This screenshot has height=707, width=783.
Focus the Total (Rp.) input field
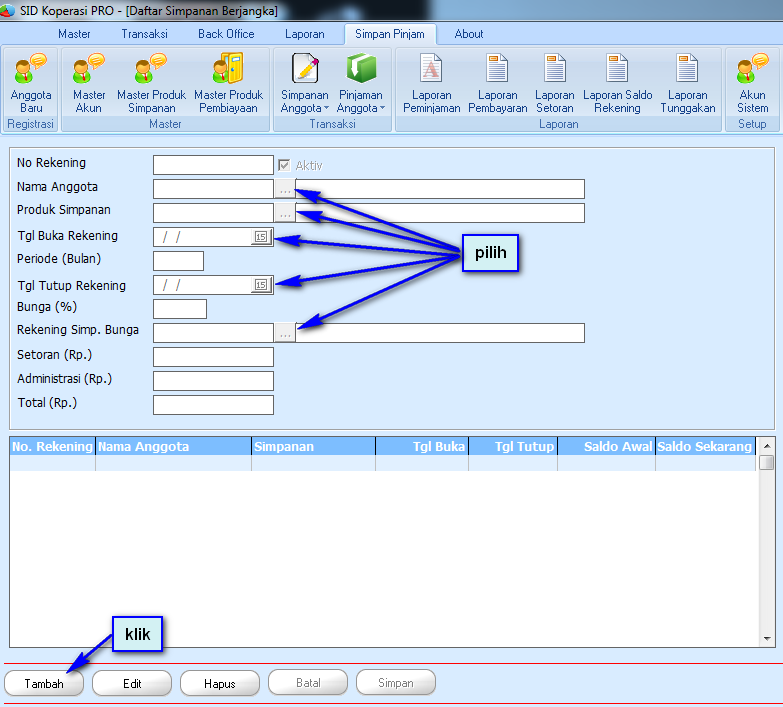(x=213, y=405)
